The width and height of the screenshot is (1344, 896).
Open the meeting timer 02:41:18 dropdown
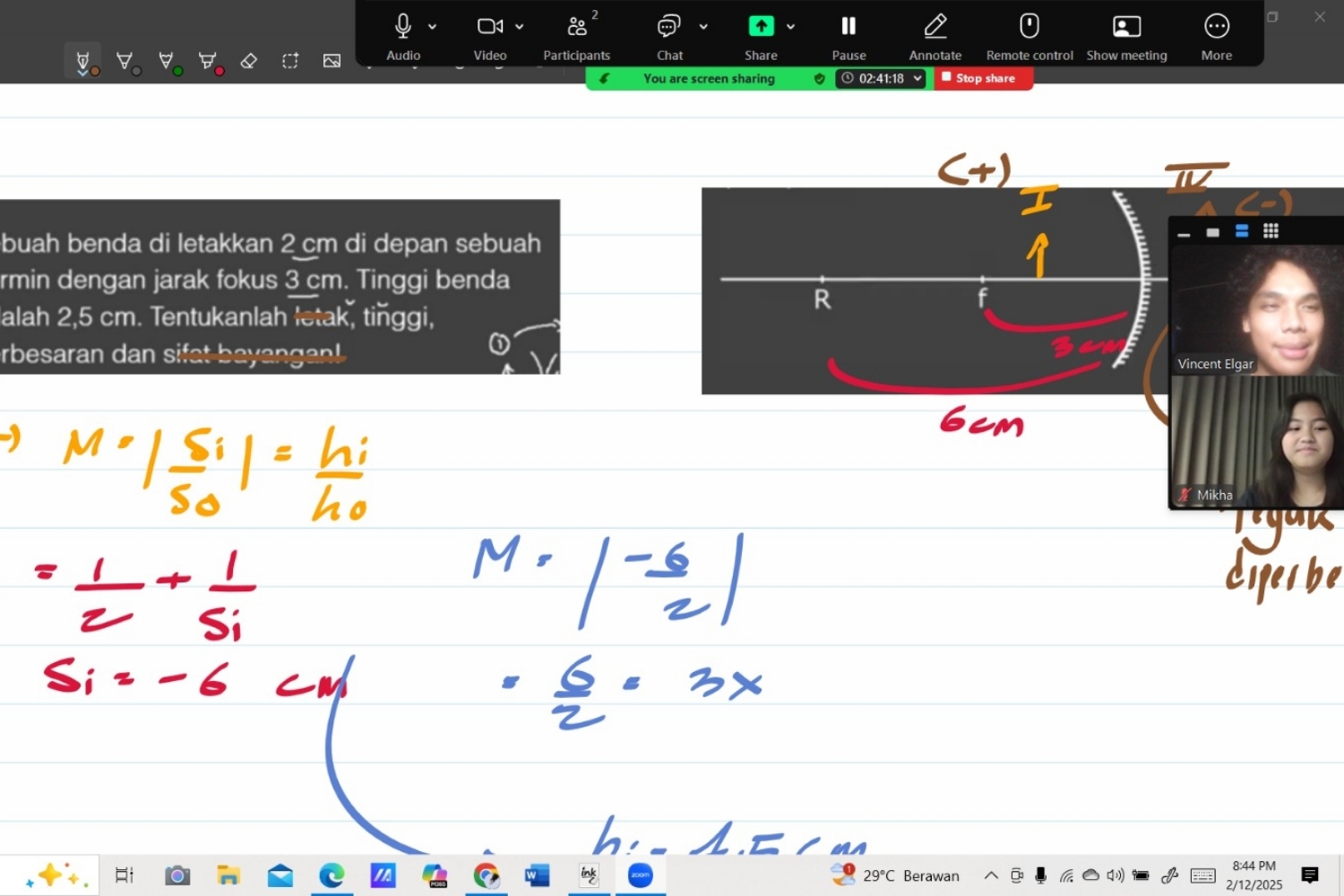click(881, 79)
